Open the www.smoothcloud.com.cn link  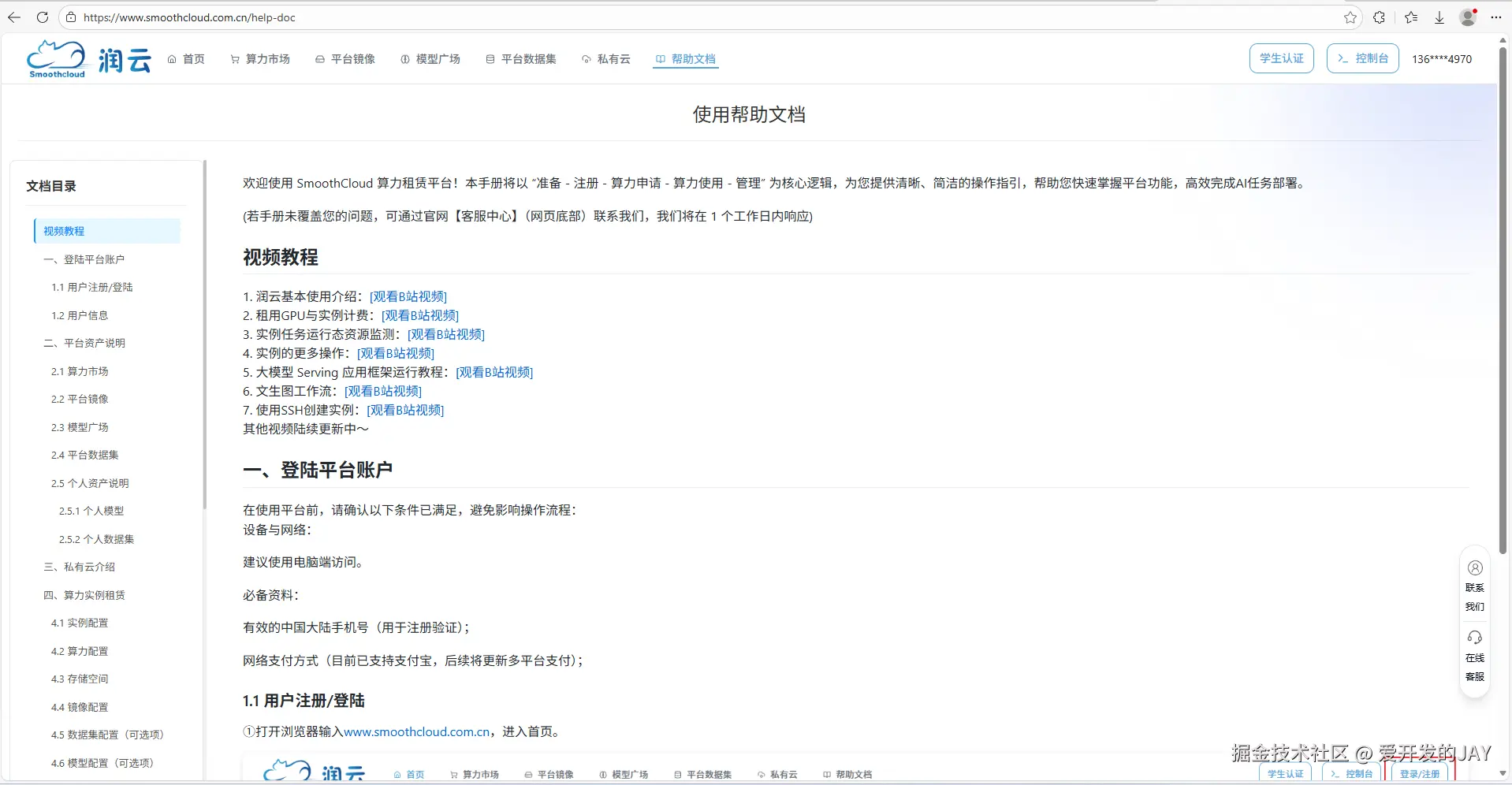click(x=417, y=731)
